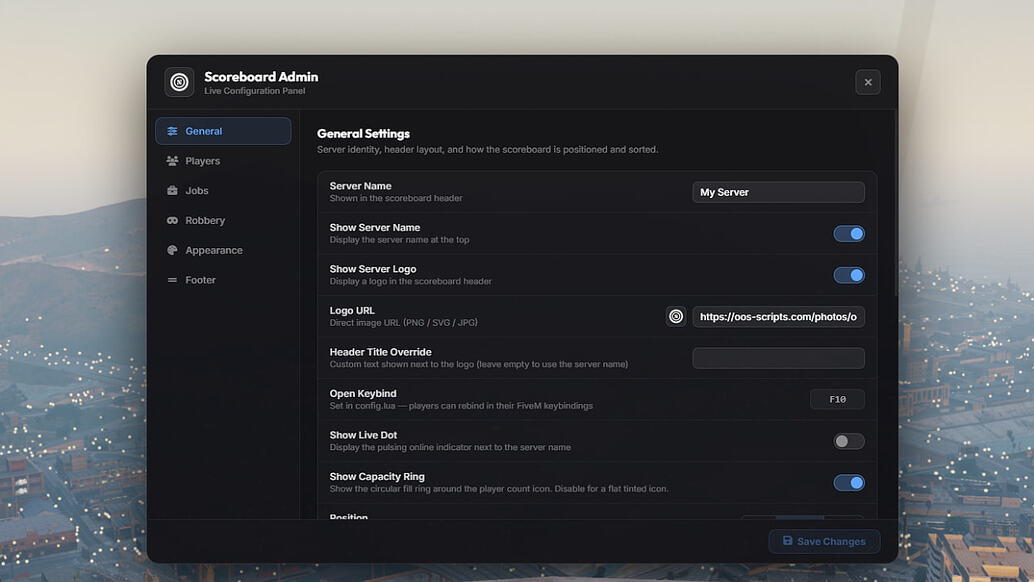Viewport: 1034px width, 582px height.
Task: Select the Footer section
Action: pyautogui.click(x=223, y=279)
